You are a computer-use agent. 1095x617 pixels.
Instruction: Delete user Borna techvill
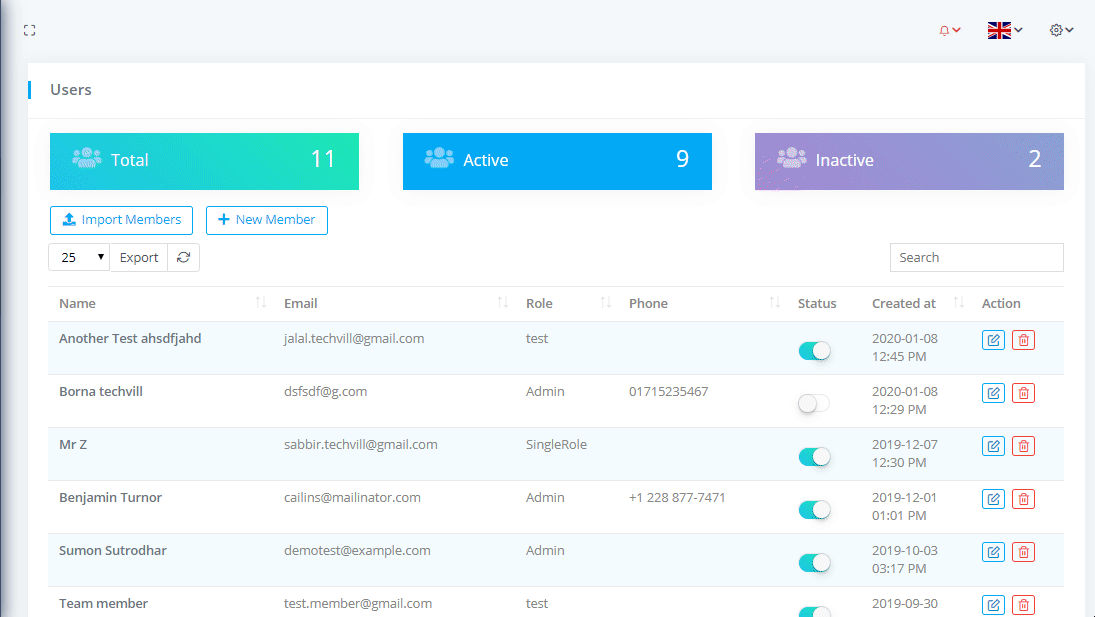[x=1023, y=393]
